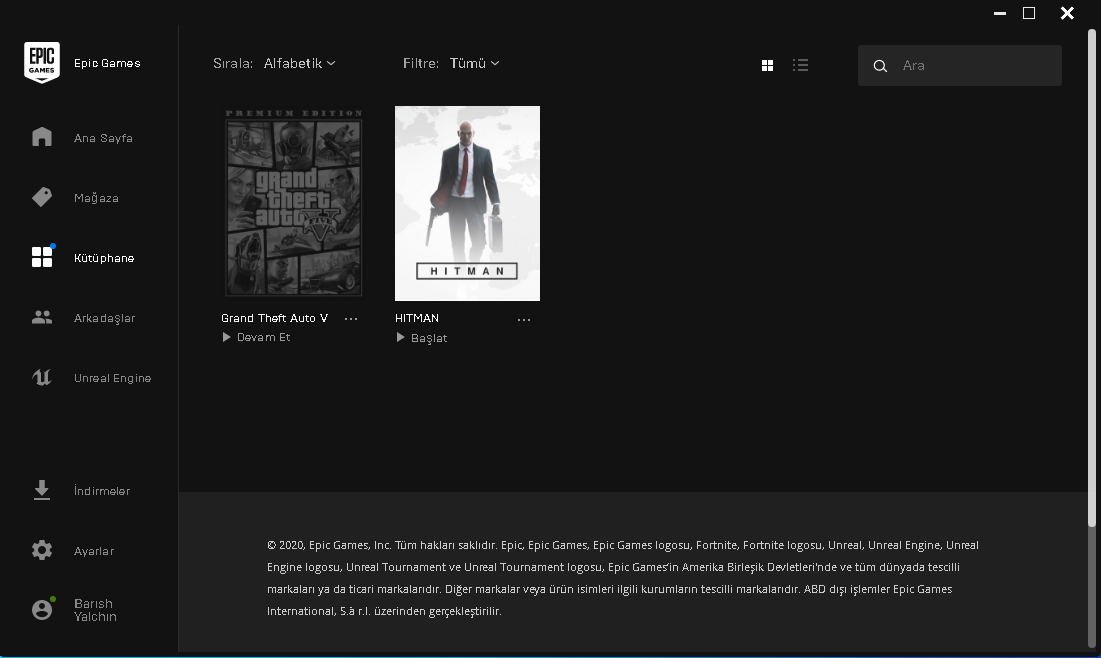Select the Kütüphane library grid icon
The width and height of the screenshot is (1101, 658).
tap(41, 257)
